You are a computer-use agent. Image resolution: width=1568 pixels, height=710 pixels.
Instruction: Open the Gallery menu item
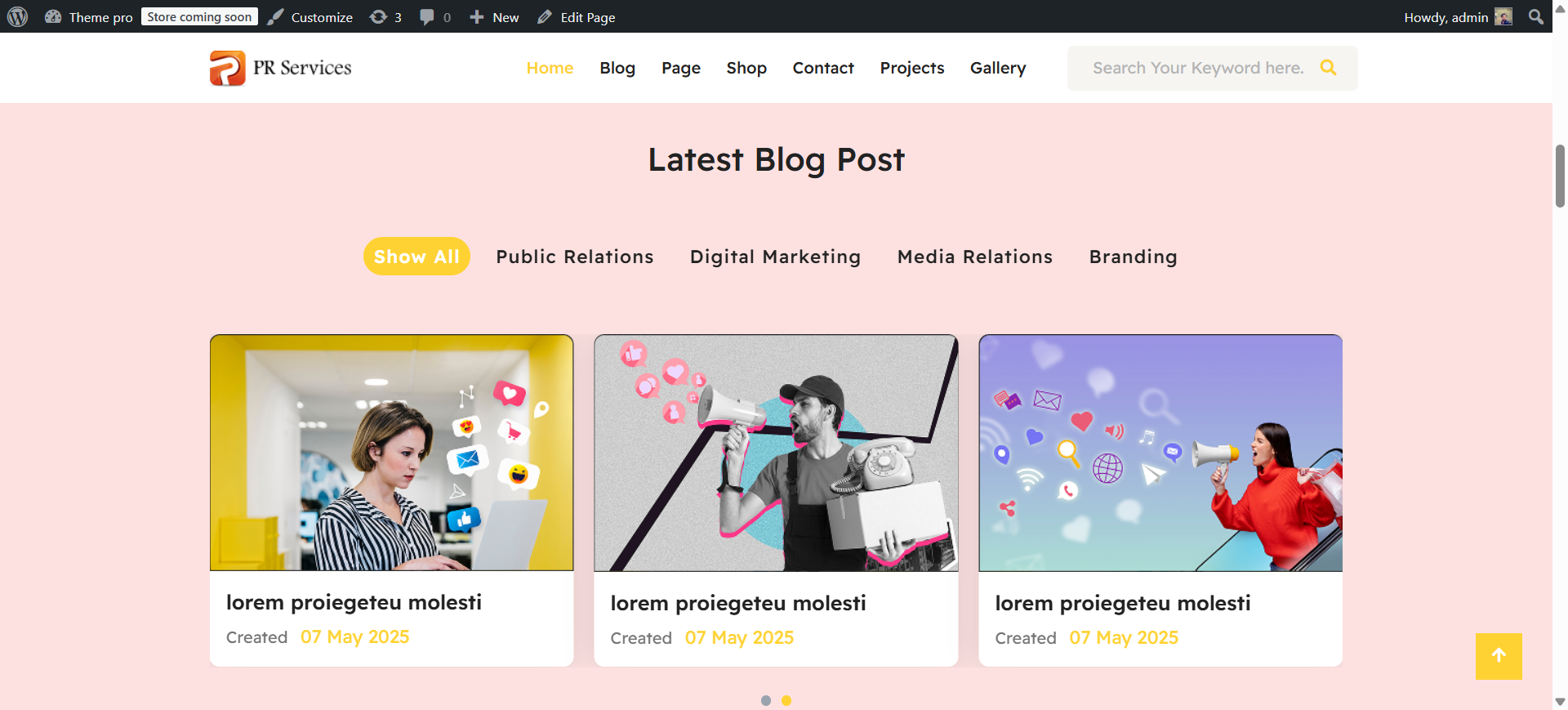(998, 68)
